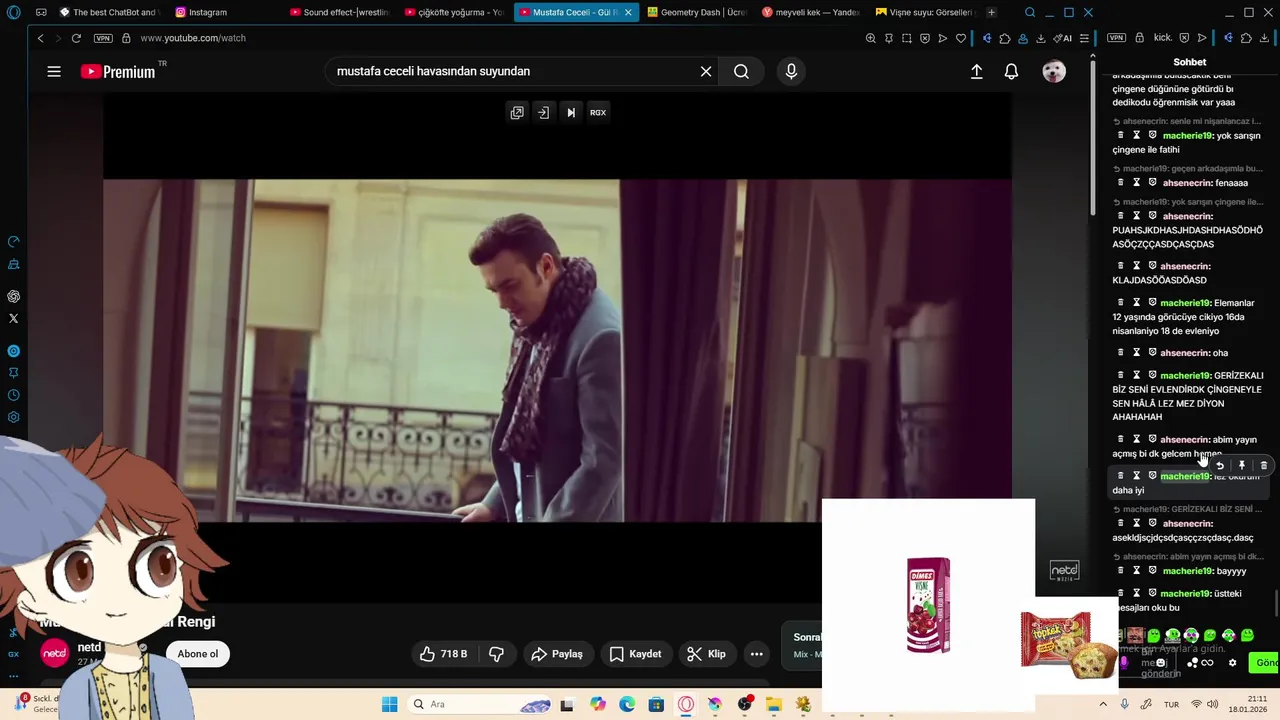This screenshot has width=1280, height=720.
Task: Start voice search with microphone icon
Action: [791, 71]
